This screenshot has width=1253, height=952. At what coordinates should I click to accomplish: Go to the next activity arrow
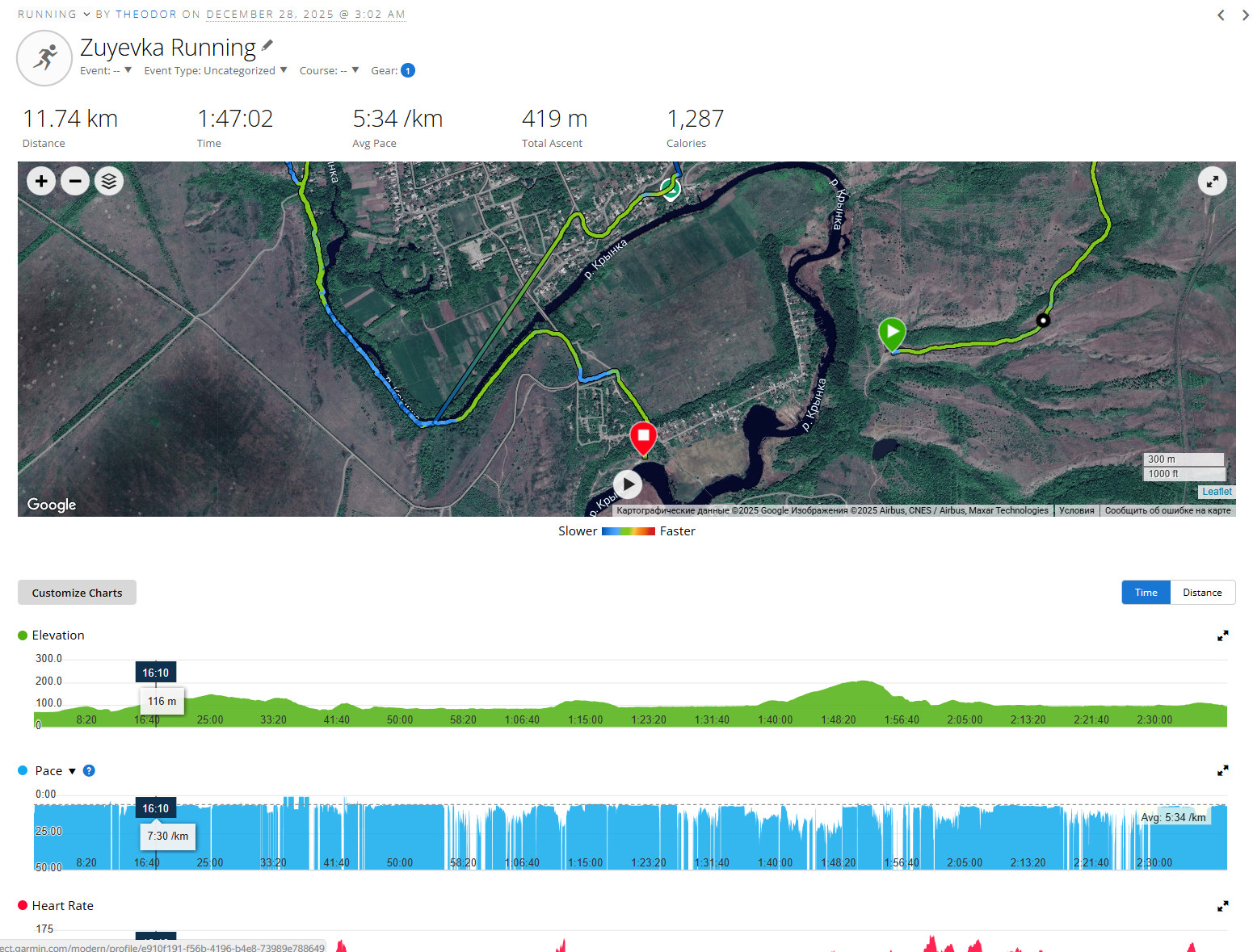click(x=1245, y=15)
